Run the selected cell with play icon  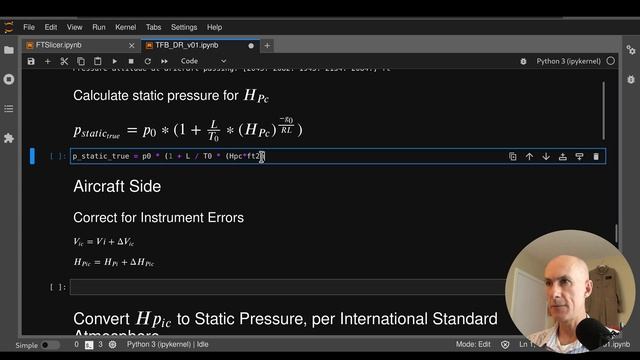[x=114, y=61]
